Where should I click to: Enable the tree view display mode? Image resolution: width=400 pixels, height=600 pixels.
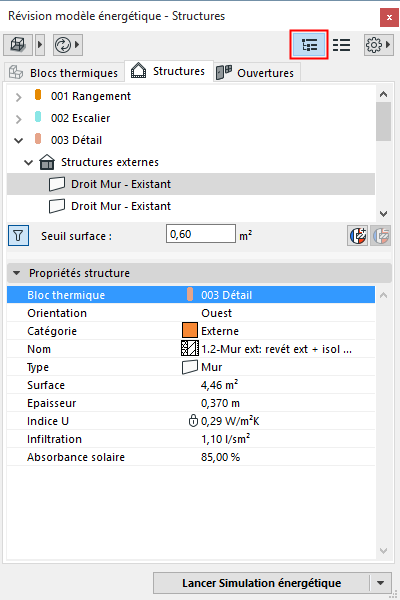click(309, 45)
